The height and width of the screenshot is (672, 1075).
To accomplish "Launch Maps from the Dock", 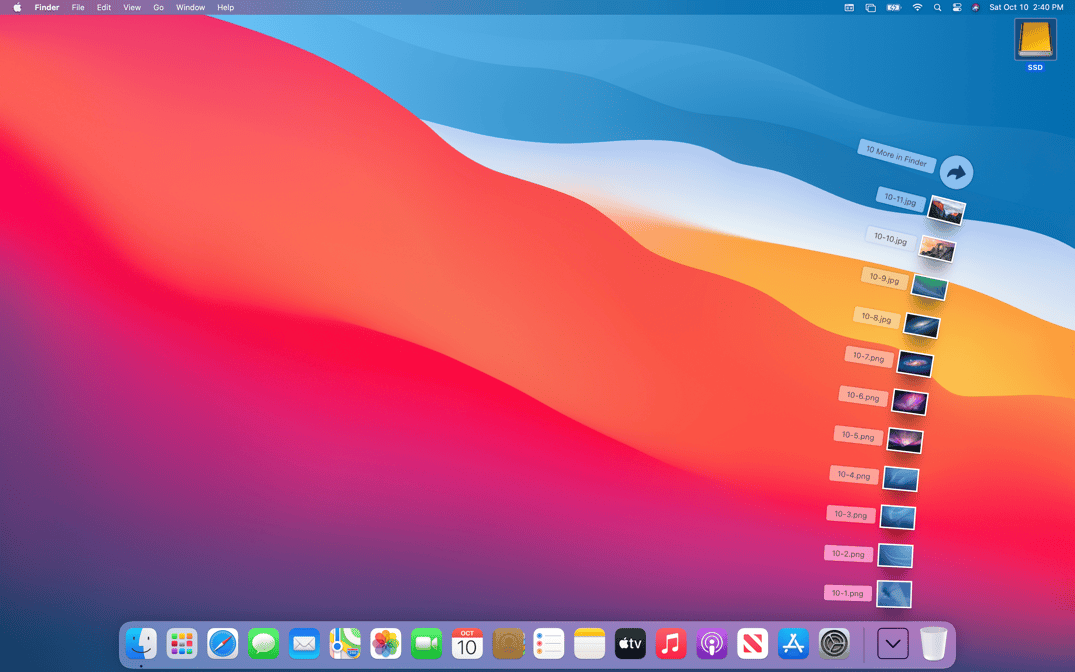I will click(345, 644).
